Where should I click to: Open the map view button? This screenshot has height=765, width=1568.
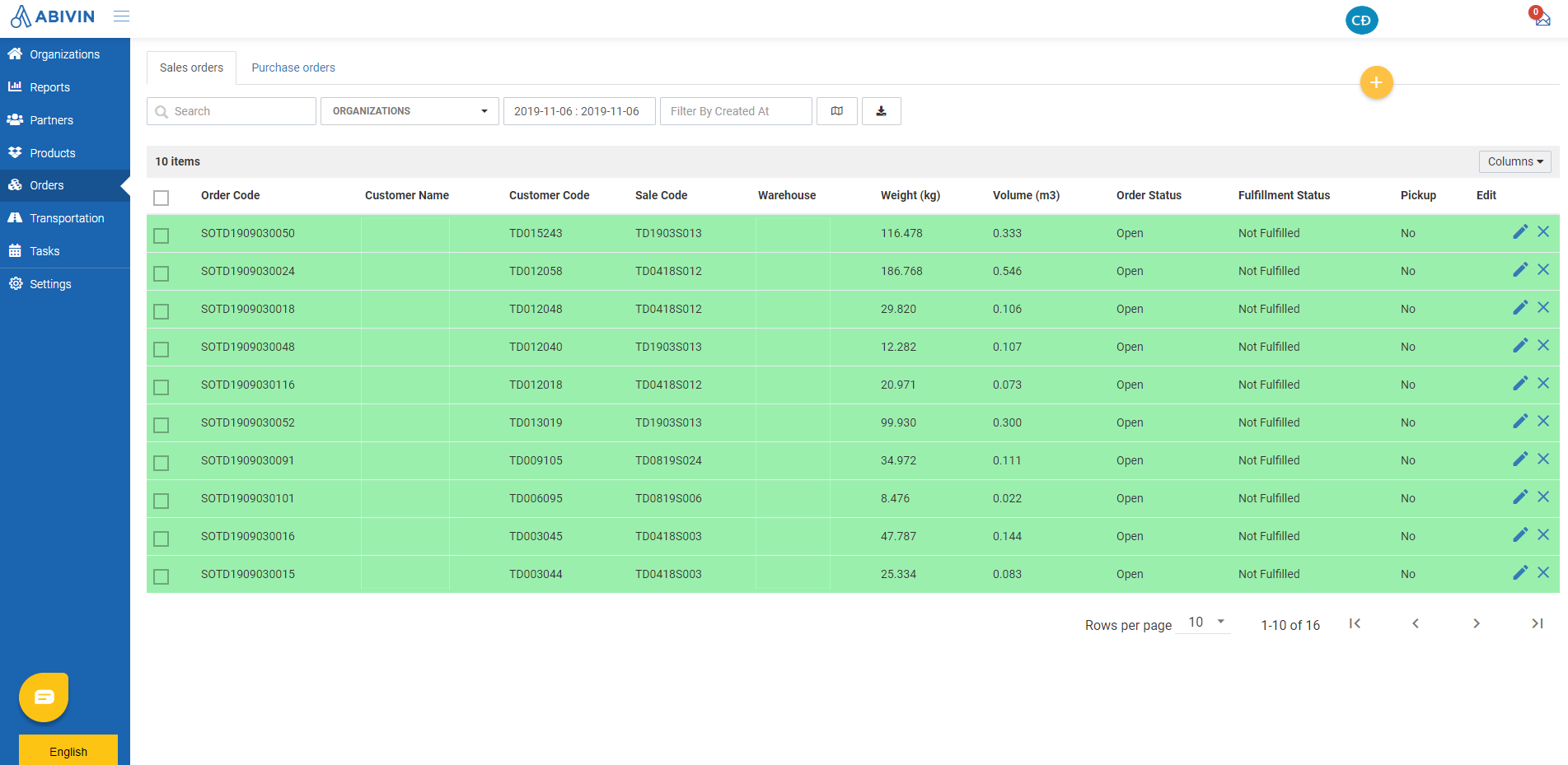pos(837,111)
